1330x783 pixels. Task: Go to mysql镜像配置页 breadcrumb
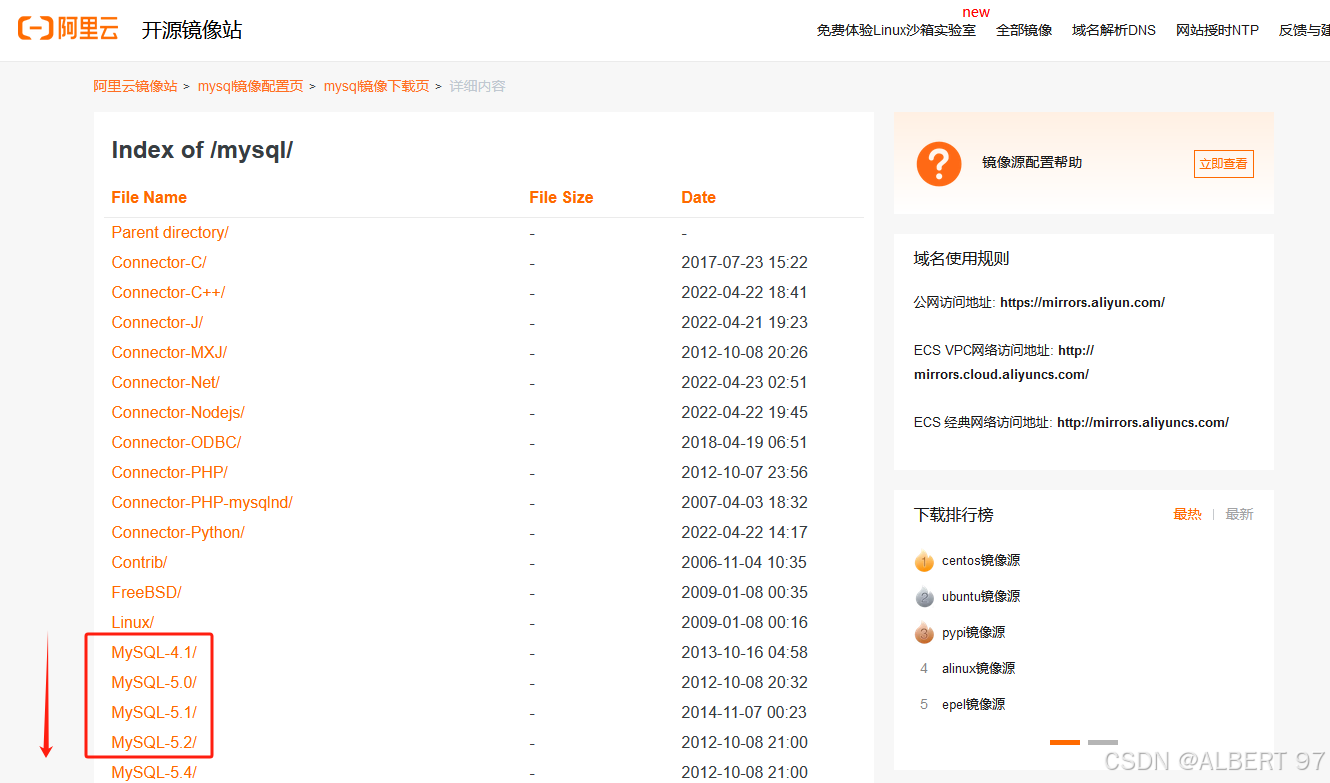[250, 86]
